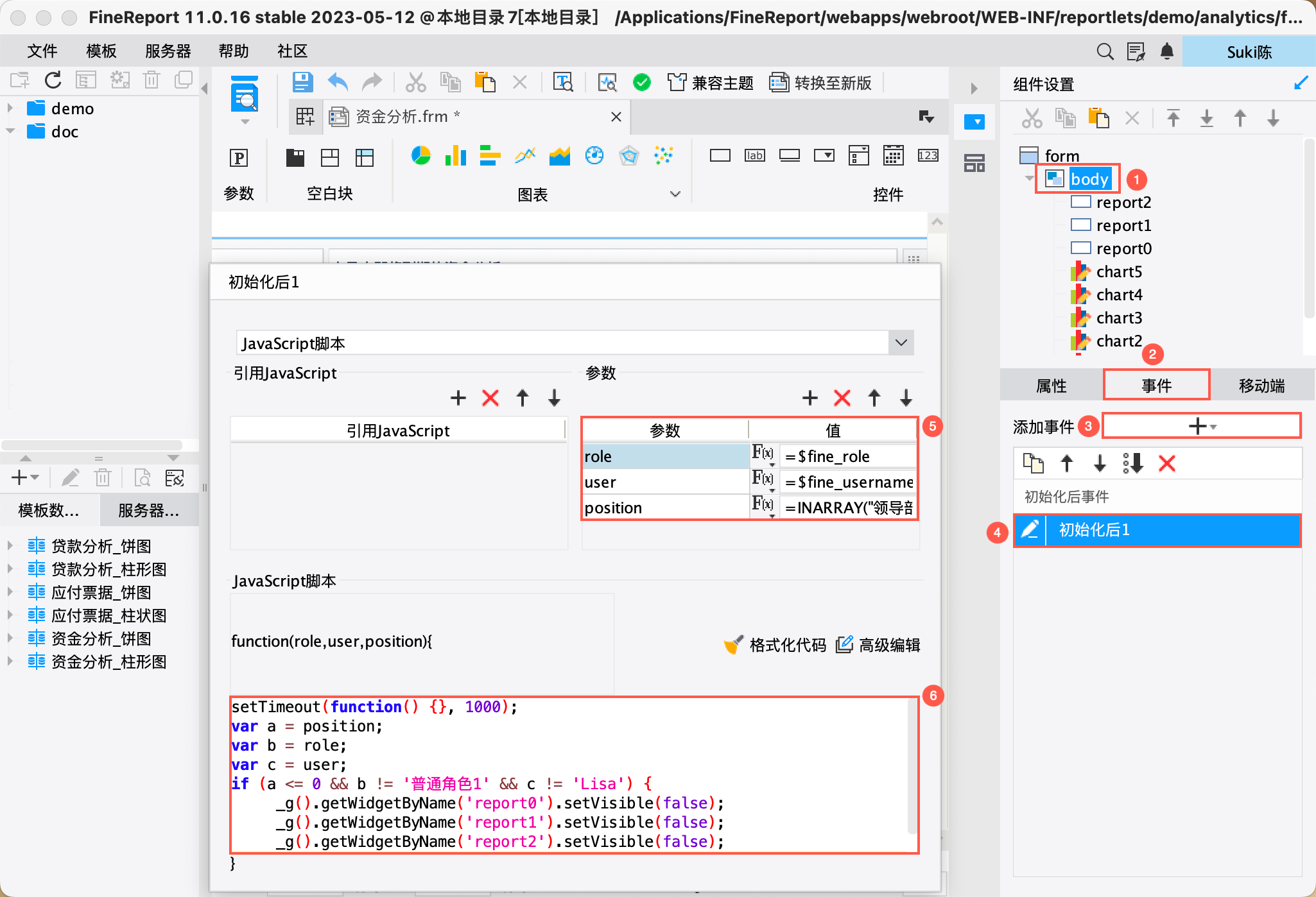Click the Save template icon
The width and height of the screenshot is (1316, 897).
pyautogui.click(x=302, y=82)
